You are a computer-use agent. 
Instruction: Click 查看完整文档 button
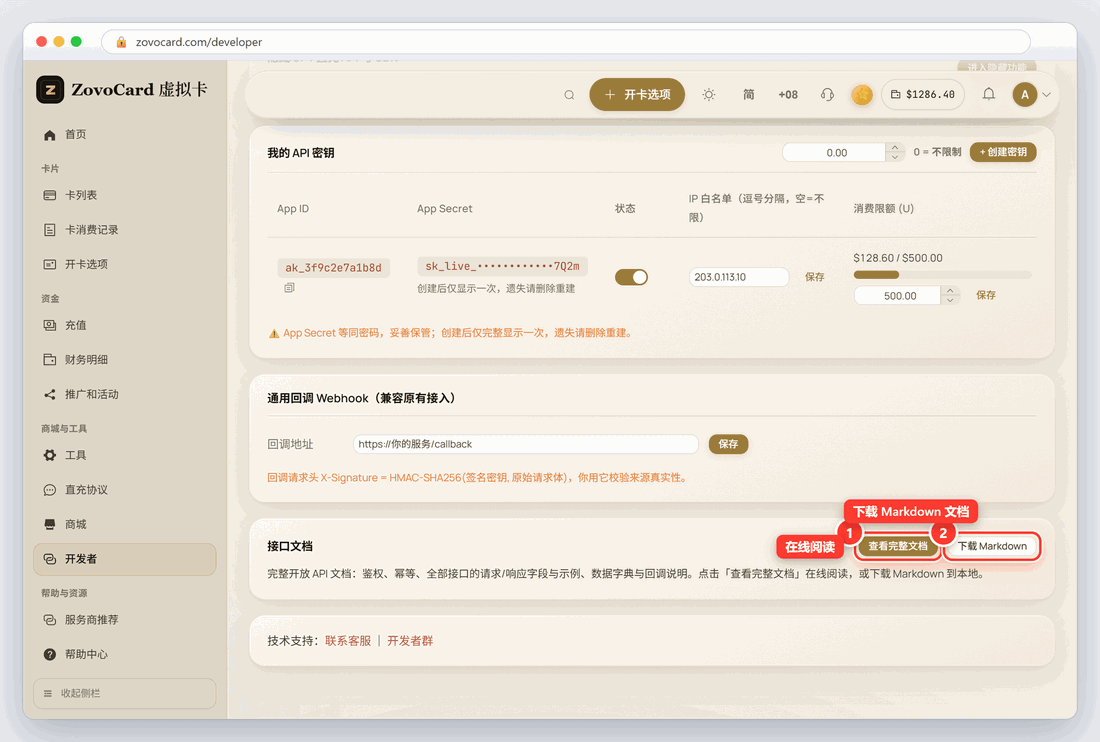(x=897, y=546)
